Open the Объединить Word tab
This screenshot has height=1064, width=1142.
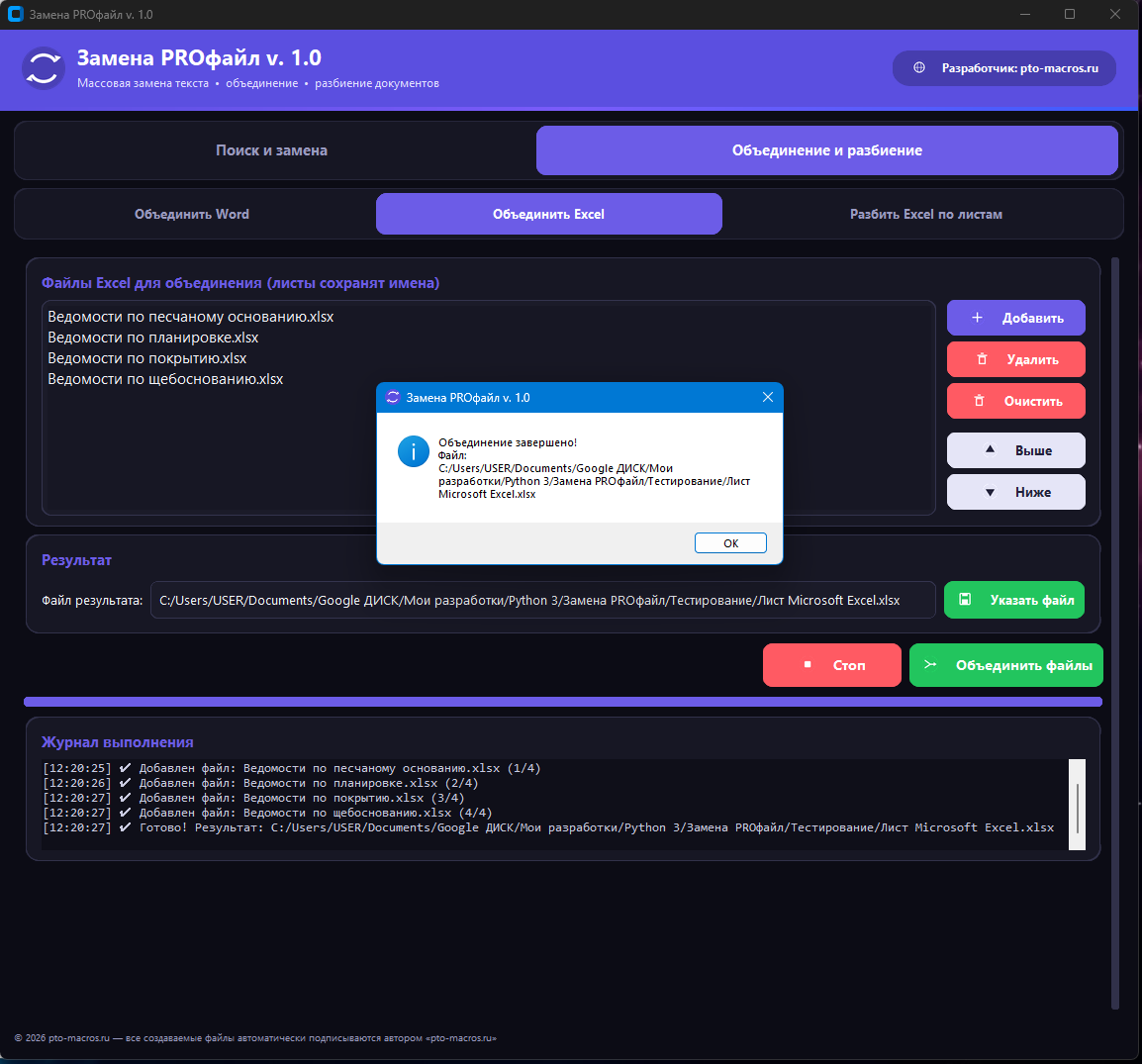192,214
